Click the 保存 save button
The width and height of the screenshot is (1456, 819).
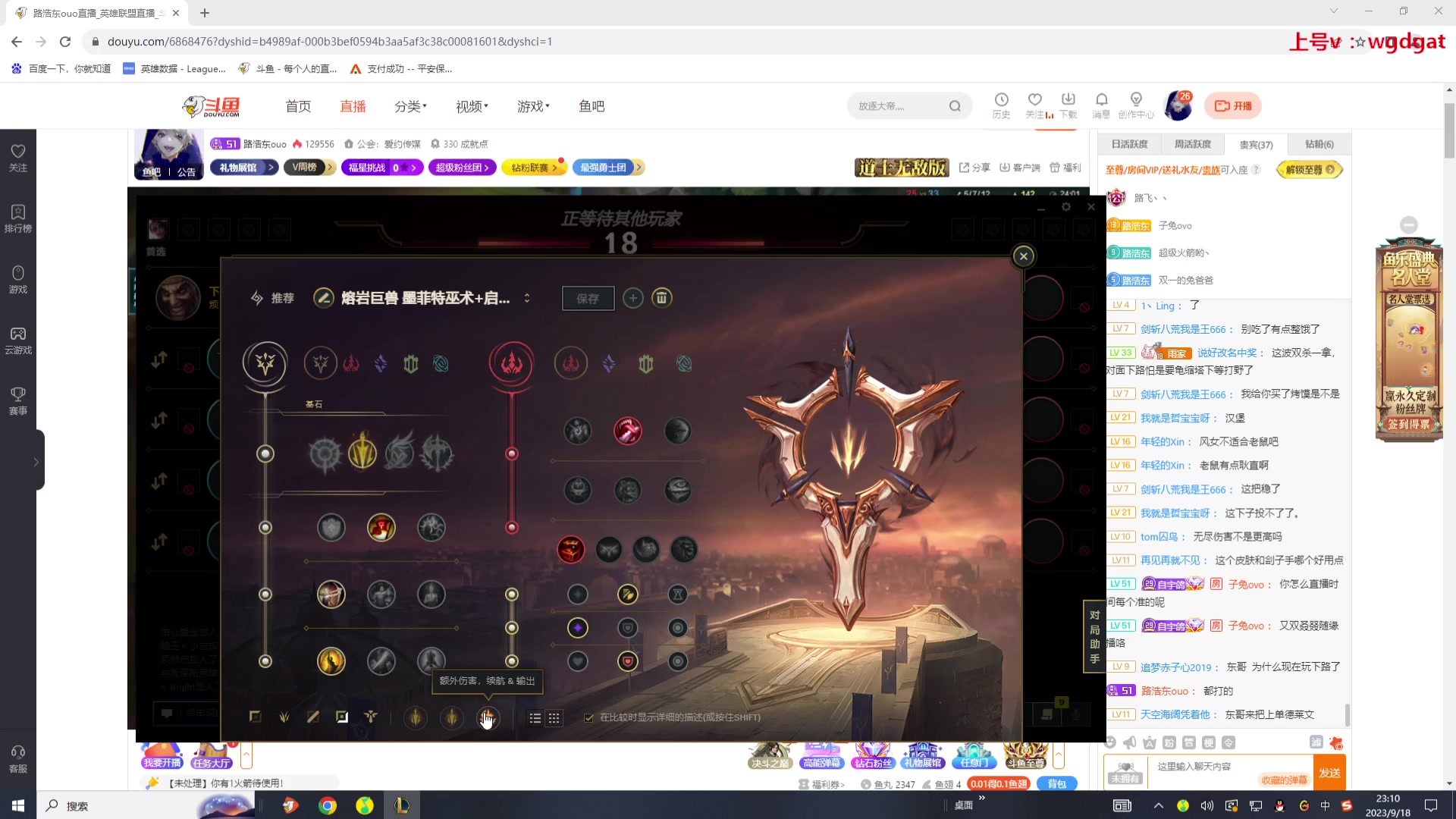point(588,298)
